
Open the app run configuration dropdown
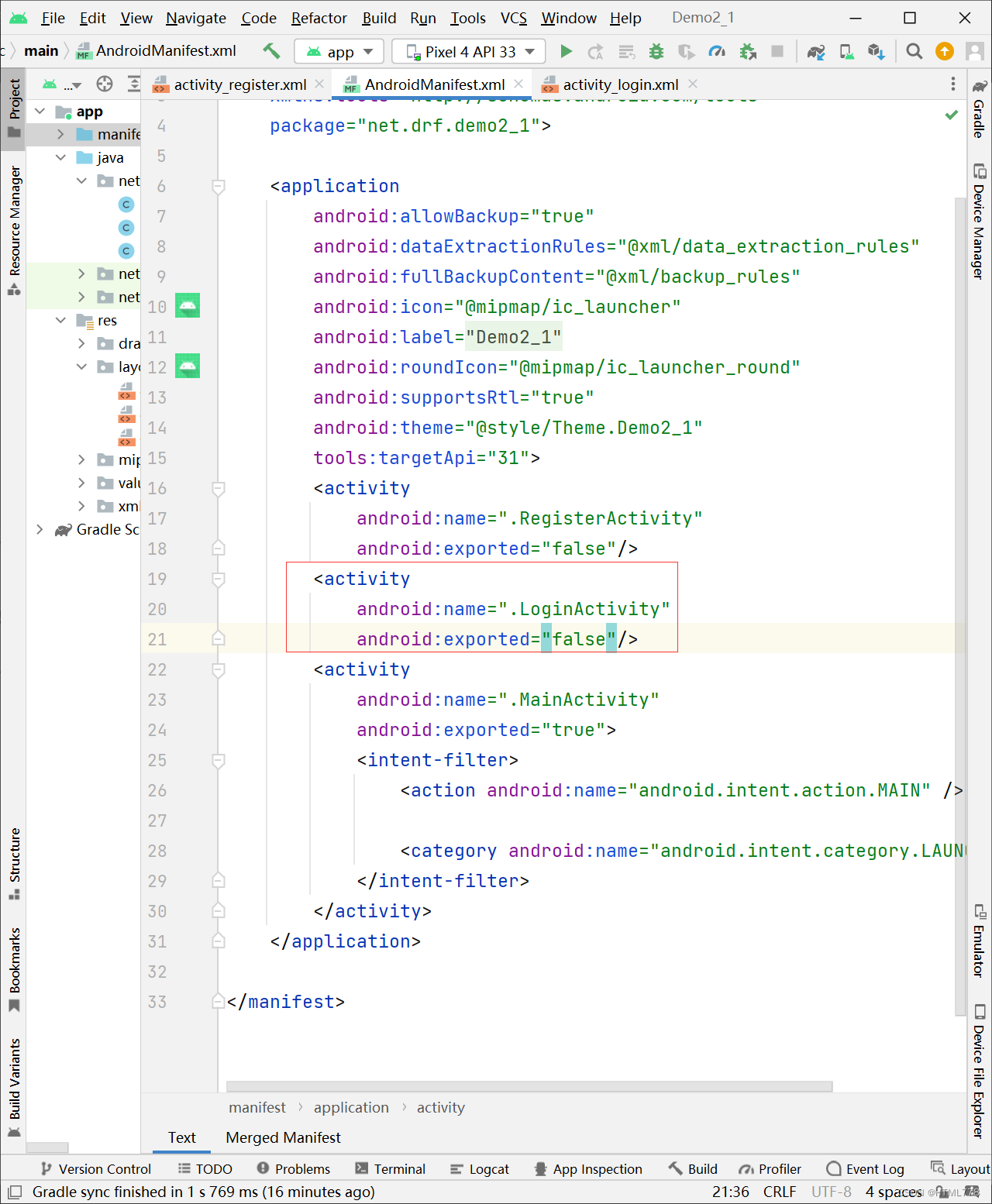pyautogui.click(x=339, y=52)
